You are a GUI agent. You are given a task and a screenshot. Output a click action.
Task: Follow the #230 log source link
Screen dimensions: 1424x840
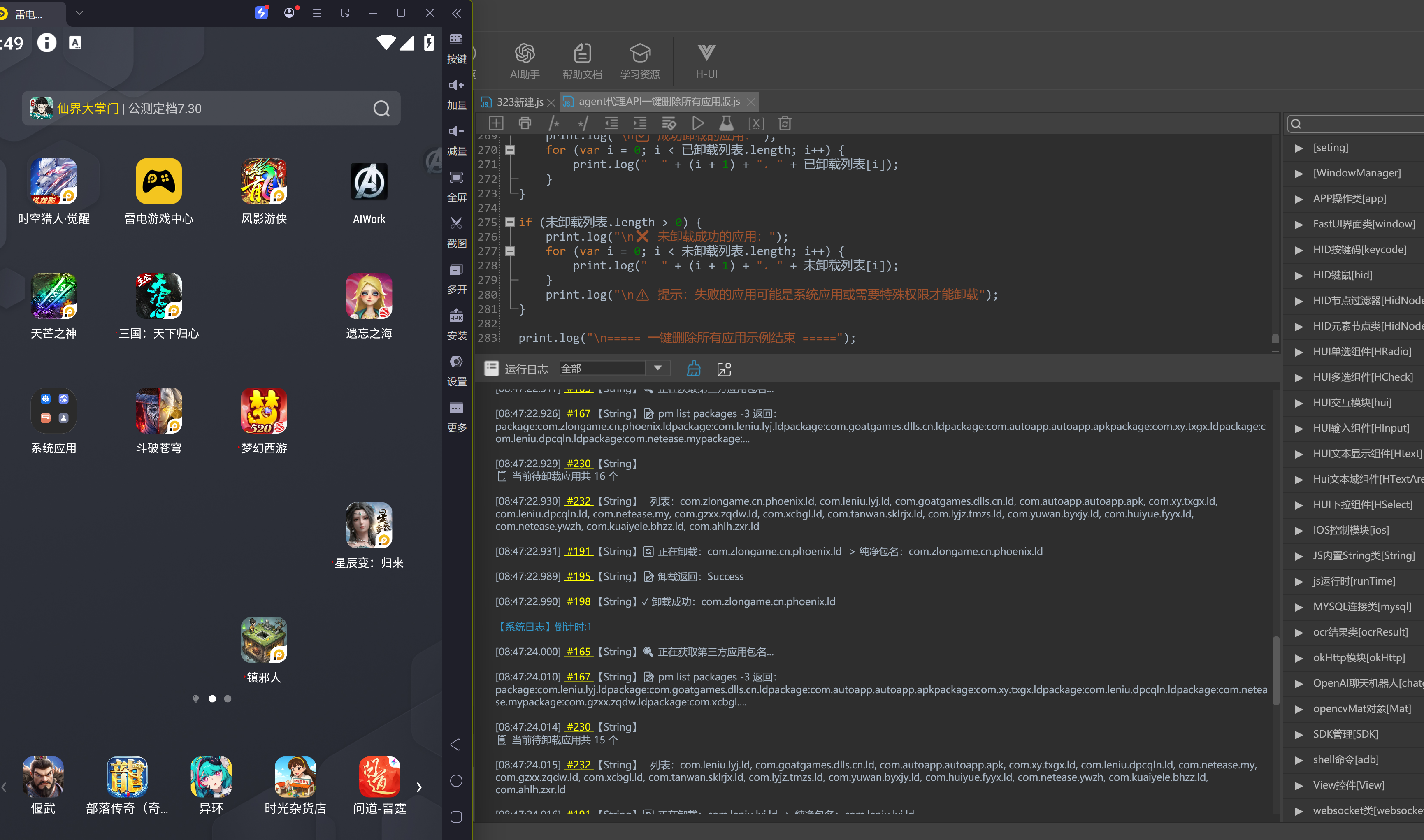578,464
